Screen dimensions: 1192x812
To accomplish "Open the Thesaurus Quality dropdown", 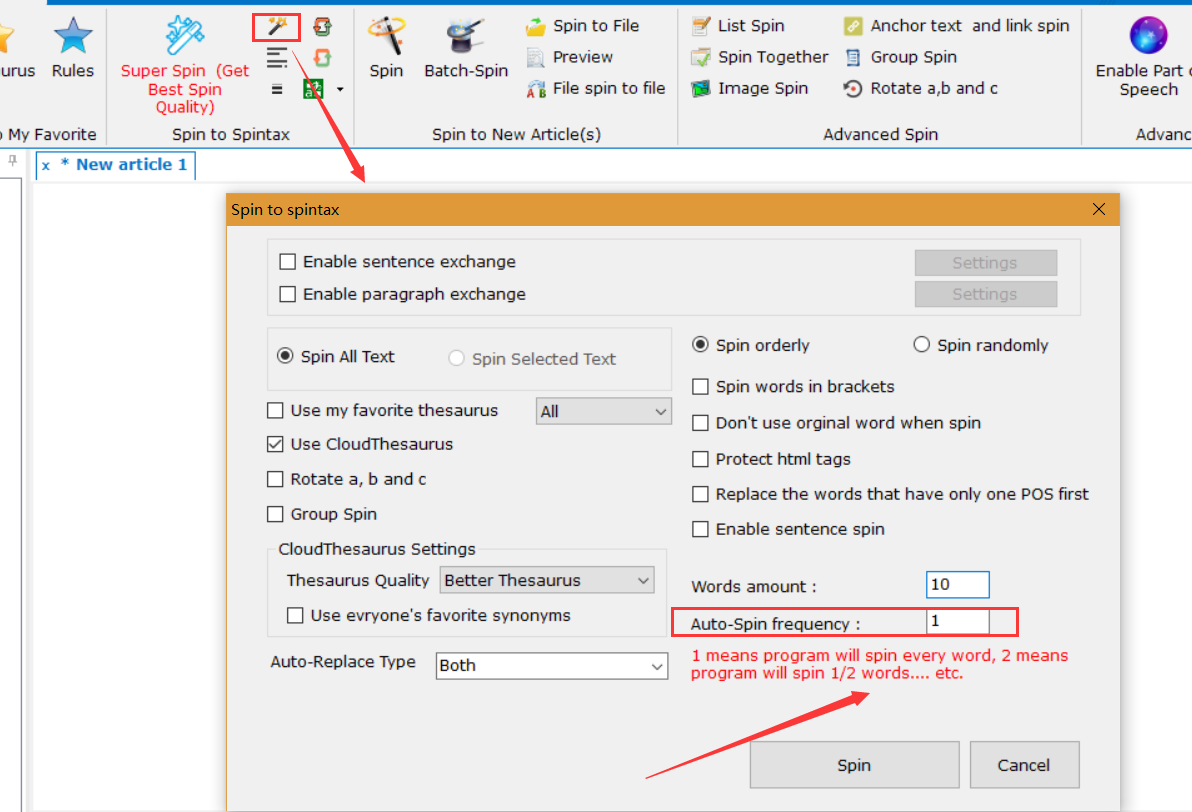I will 546,580.
